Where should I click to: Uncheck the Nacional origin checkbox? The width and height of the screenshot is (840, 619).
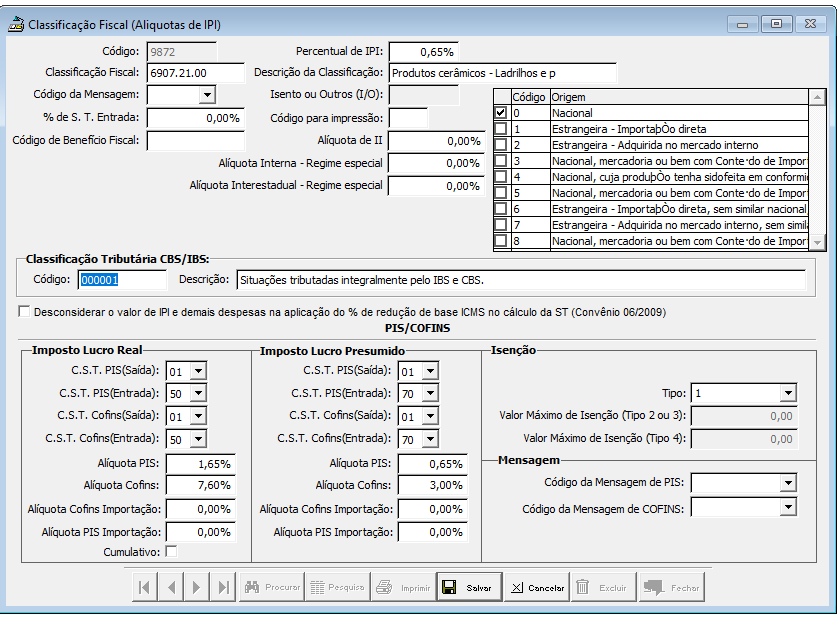[501, 114]
